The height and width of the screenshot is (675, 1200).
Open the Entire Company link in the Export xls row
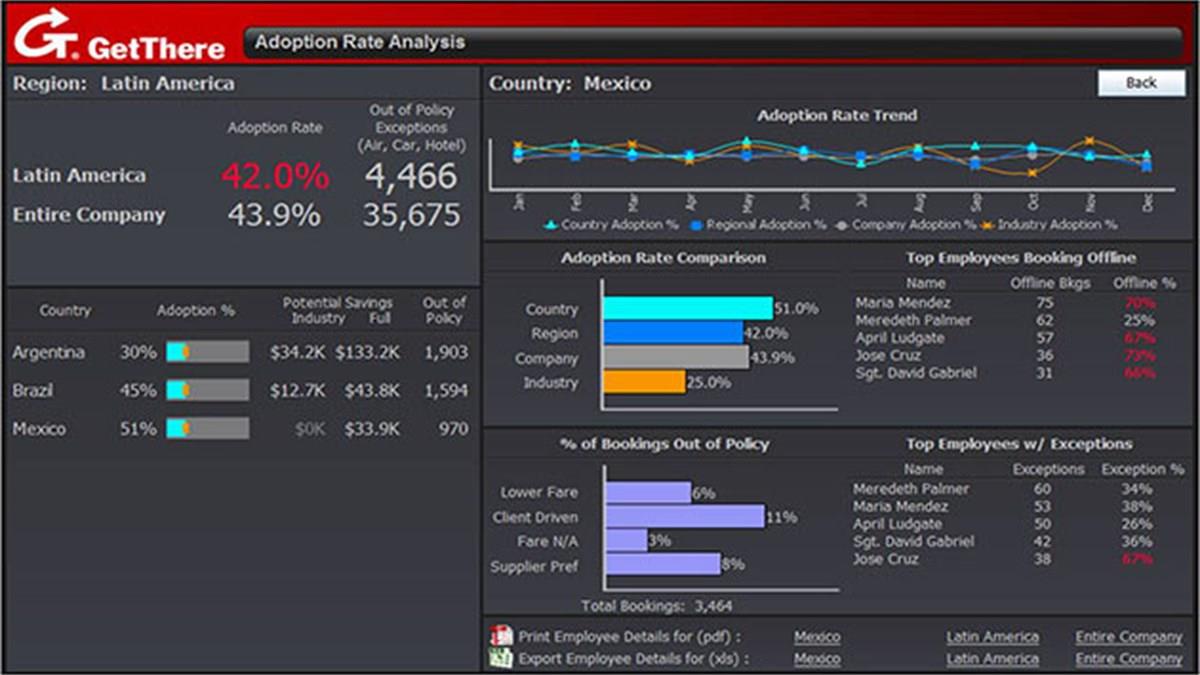coord(1128,659)
